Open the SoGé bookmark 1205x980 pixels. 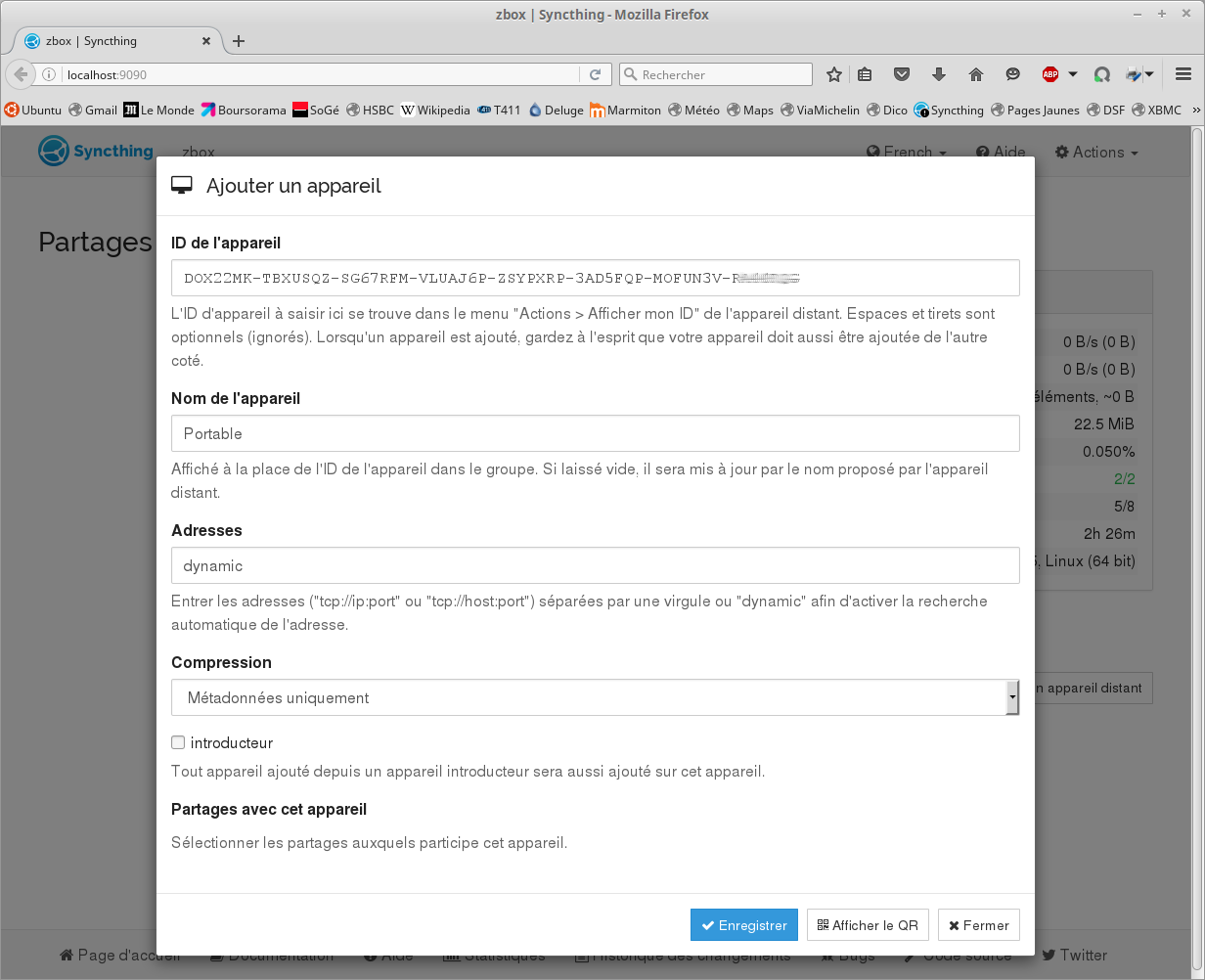[316, 111]
